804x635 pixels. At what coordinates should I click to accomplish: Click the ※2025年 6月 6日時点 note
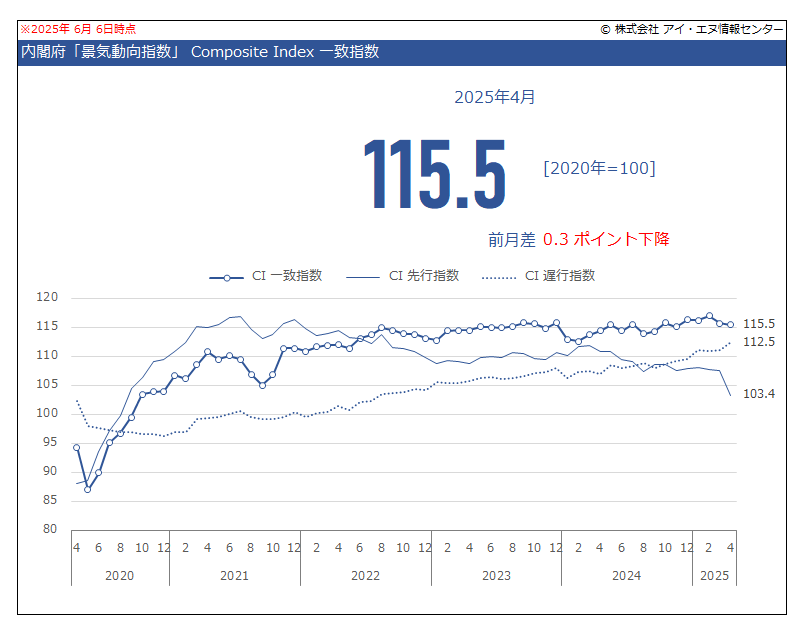(78, 29)
